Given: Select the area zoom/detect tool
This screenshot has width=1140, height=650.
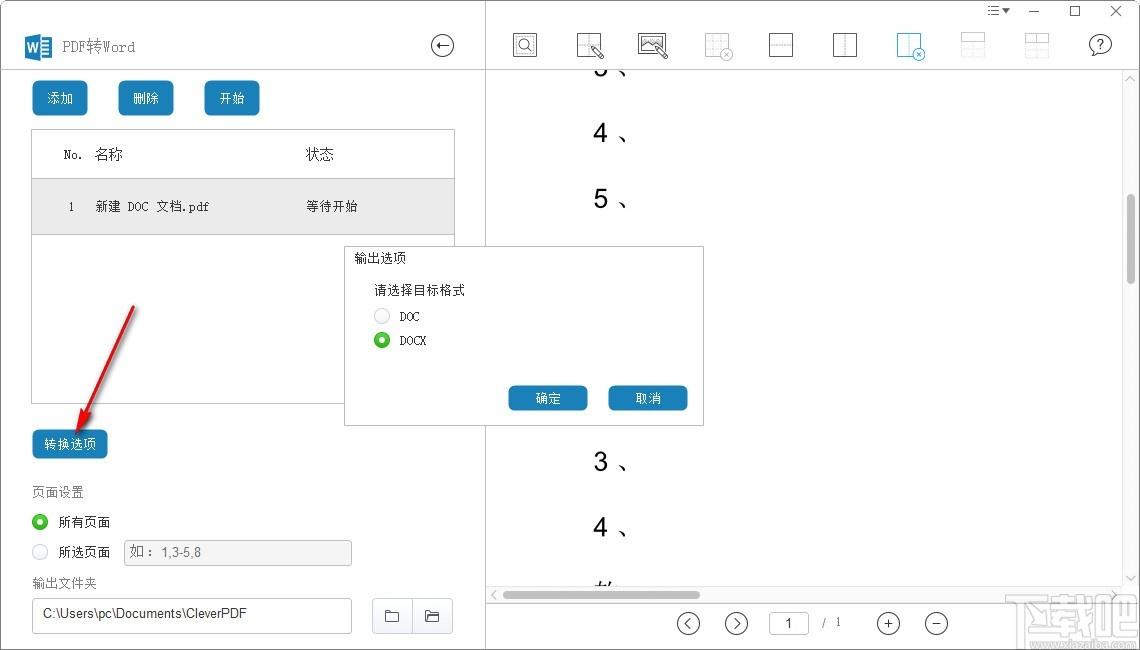Looking at the screenshot, I should [524, 45].
